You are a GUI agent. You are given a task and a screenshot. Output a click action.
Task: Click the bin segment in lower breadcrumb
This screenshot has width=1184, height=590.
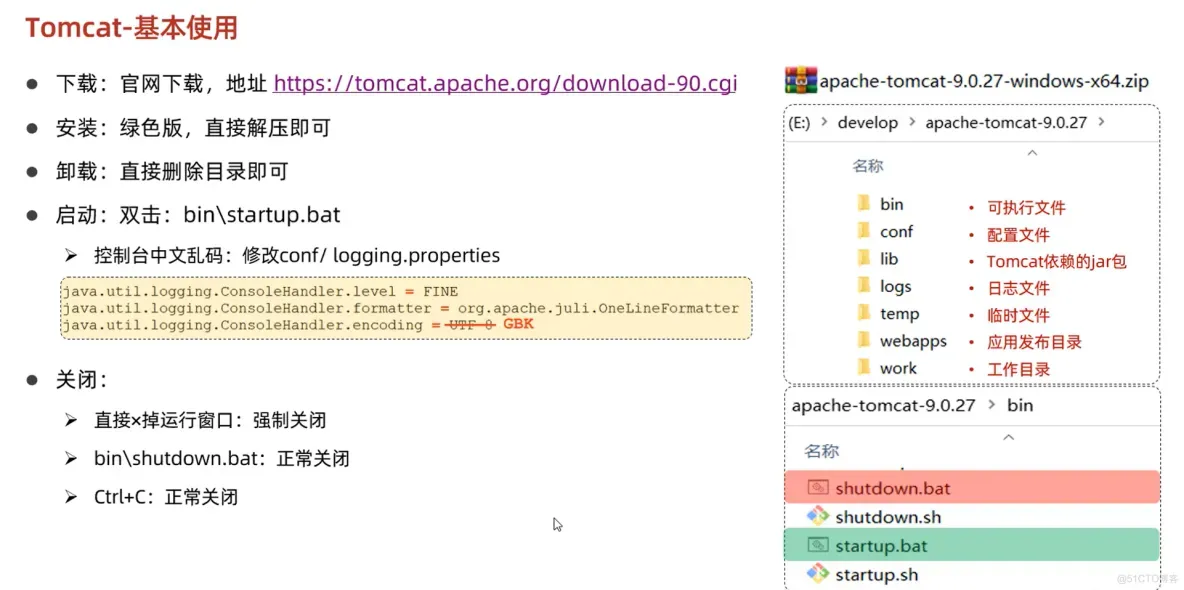pyautogui.click(x=1020, y=406)
